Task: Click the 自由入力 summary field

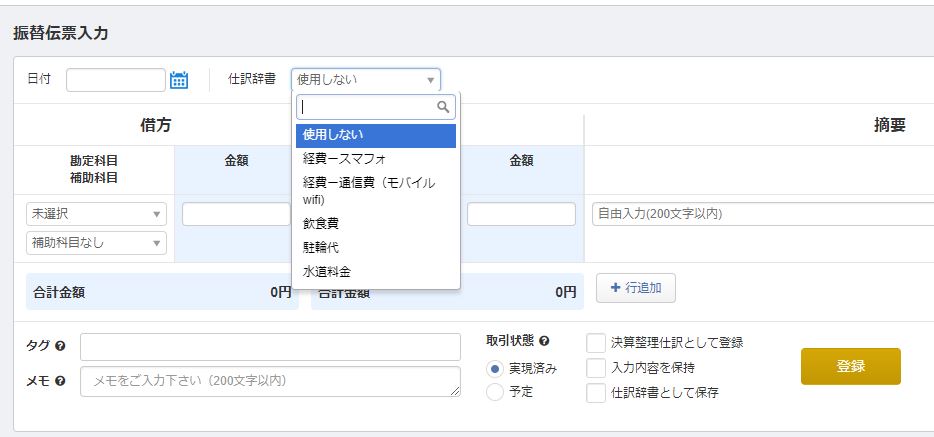Action: [x=763, y=214]
